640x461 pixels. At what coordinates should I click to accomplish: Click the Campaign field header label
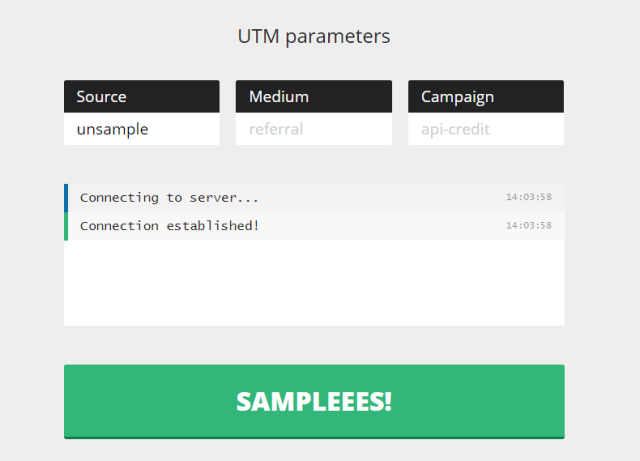point(457,97)
